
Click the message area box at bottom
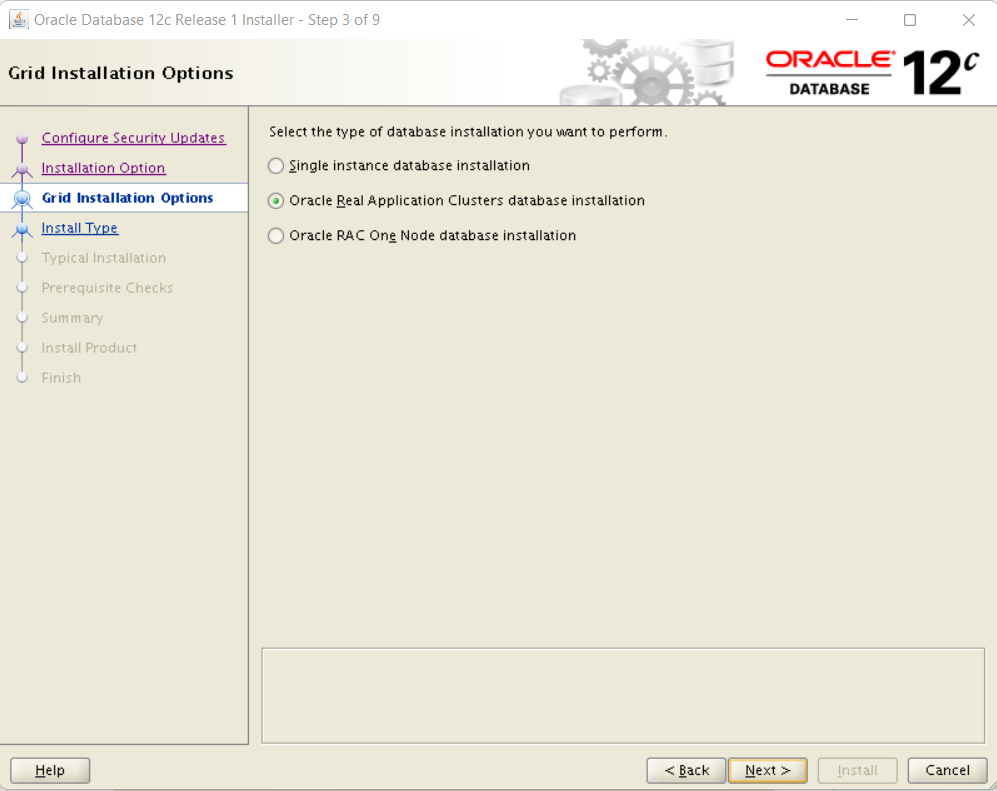(623, 696)
